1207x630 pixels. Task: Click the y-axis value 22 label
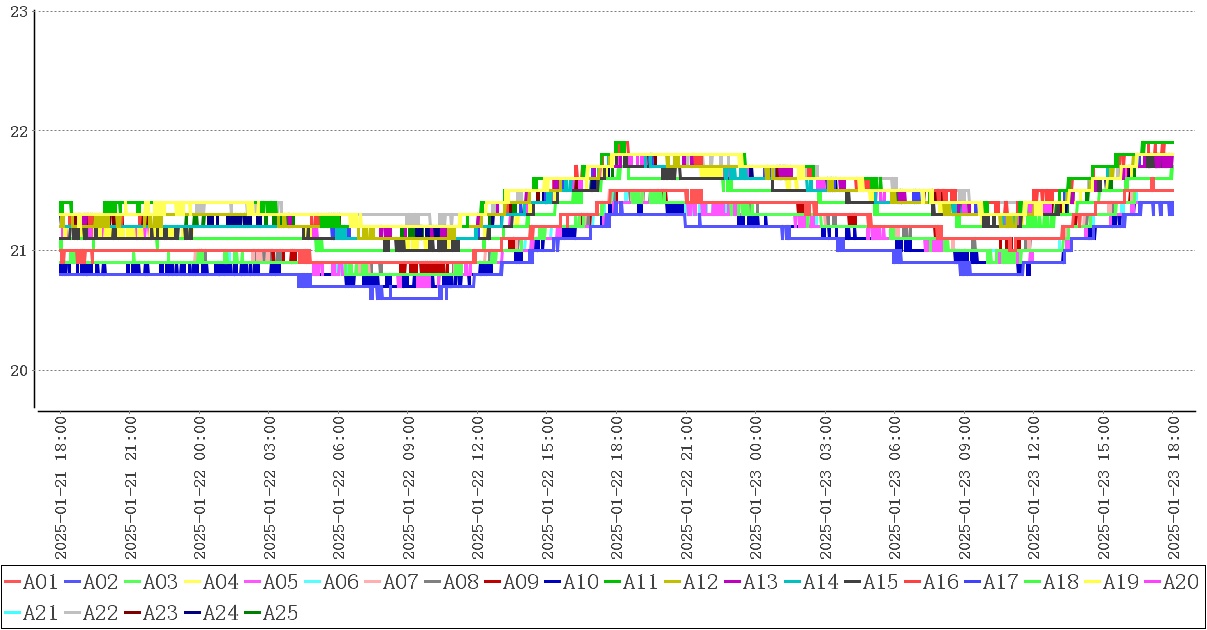[16, 131]
